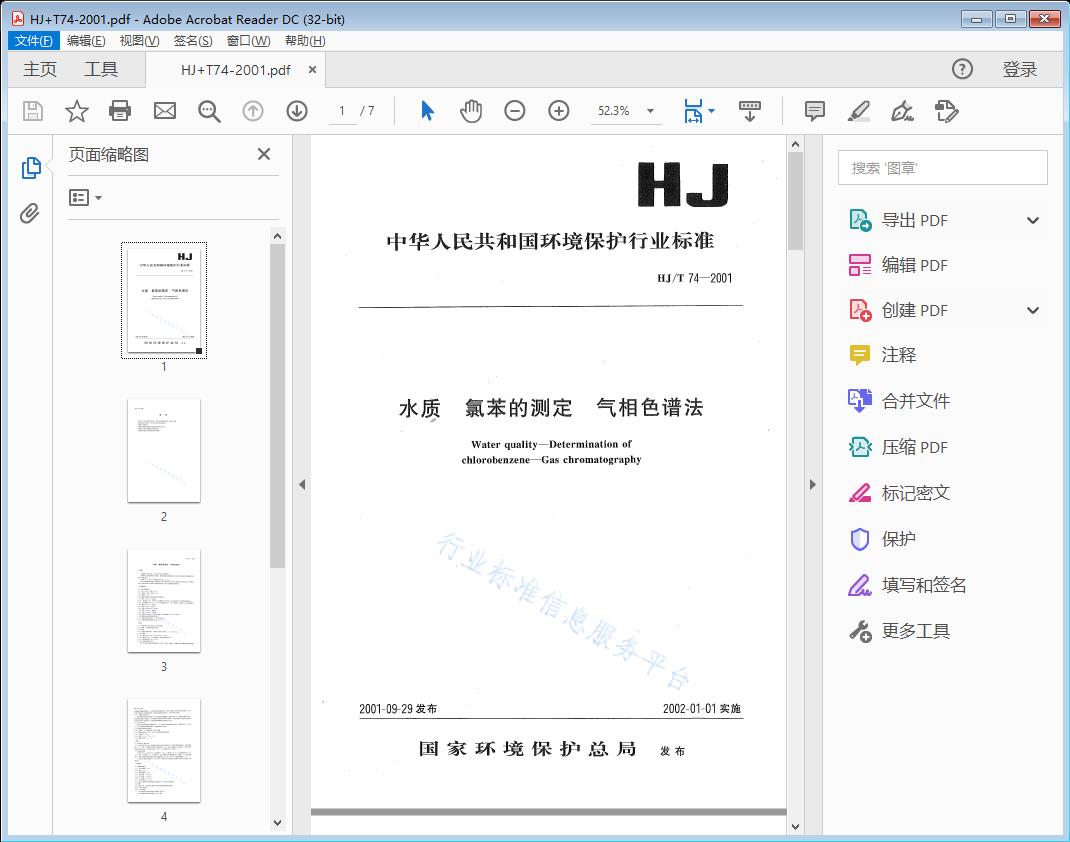Toggle the 页面缩略图 panel closed
The image size is (1070, 842).
tap(263, 154)
